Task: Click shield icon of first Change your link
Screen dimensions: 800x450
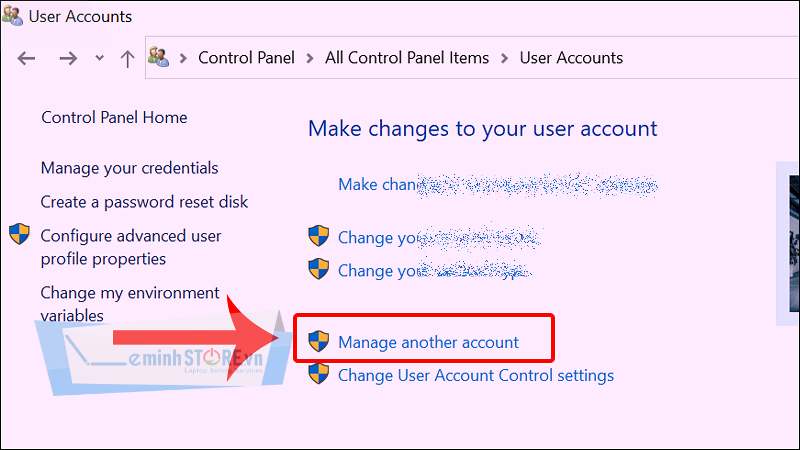Action: click(319, 236)
